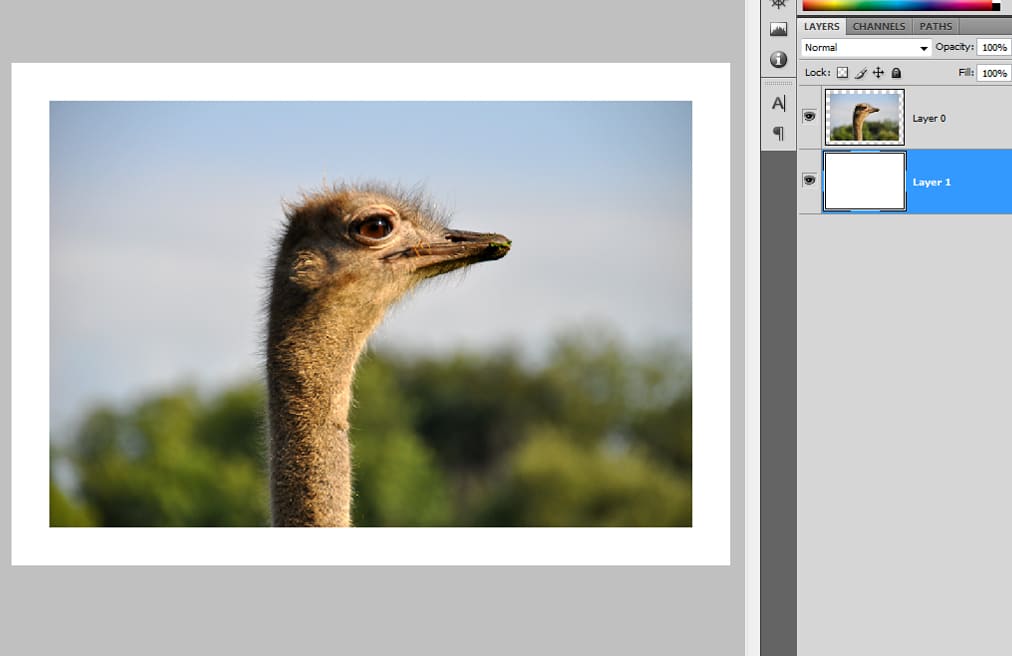This screenshot has height=656, width=1012.
Task: Open the Navigator panel icon
Action: coord(778,4)
